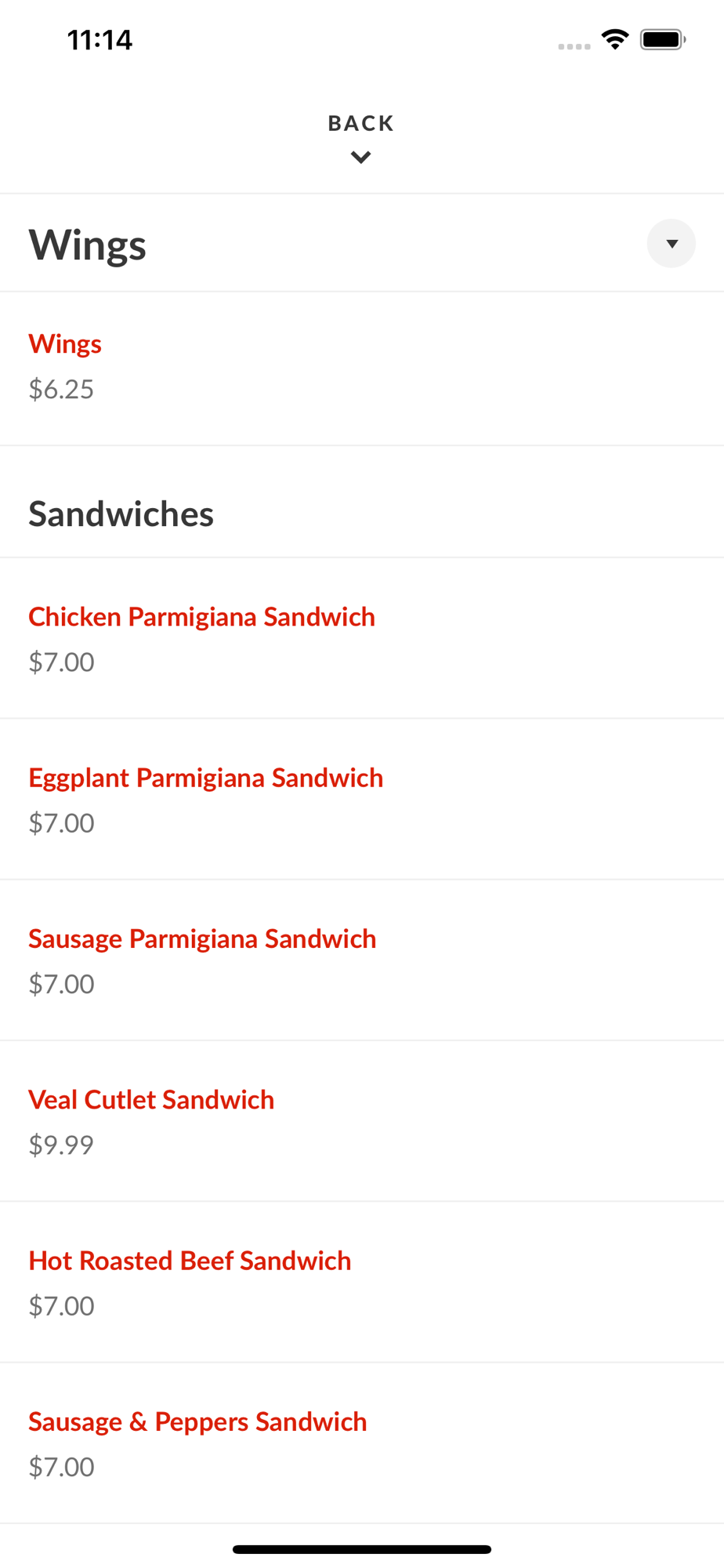Tap the 11:14 clock in the status bar
The height and width of the screenshot is (1568, 724).
click(x=100, y=40)
